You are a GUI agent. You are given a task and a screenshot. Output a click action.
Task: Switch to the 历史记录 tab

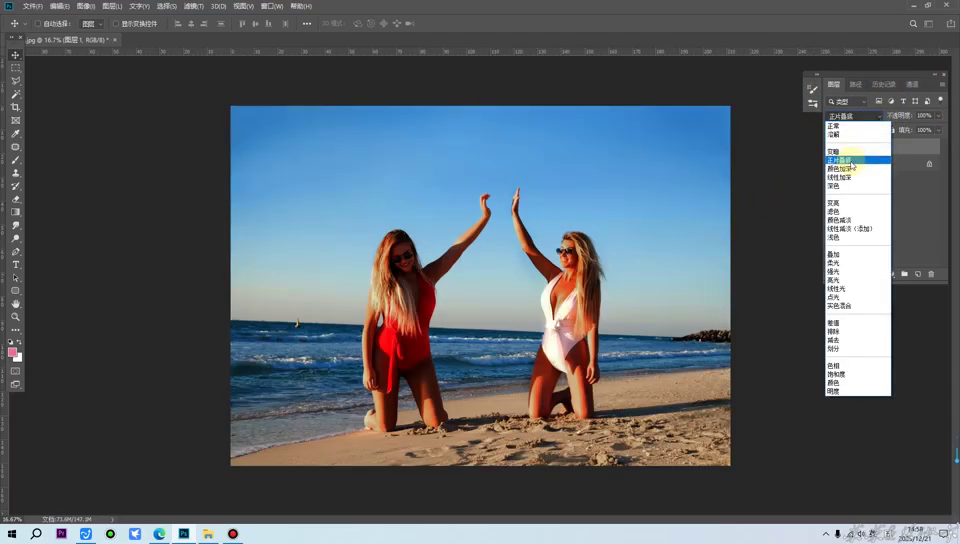coord(883,85)
